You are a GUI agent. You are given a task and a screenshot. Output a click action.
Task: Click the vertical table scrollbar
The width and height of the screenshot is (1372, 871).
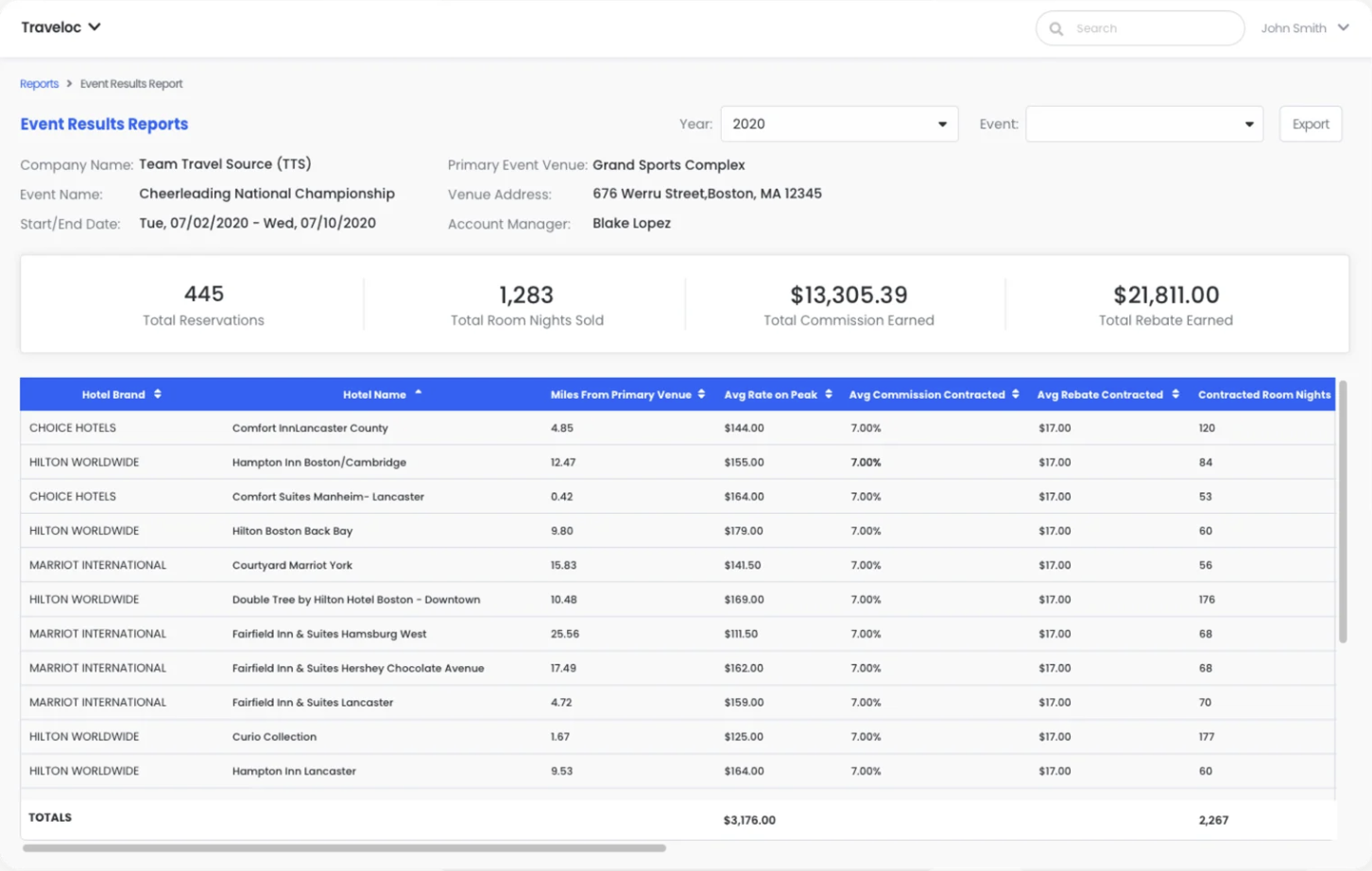tap(1343, 512)
